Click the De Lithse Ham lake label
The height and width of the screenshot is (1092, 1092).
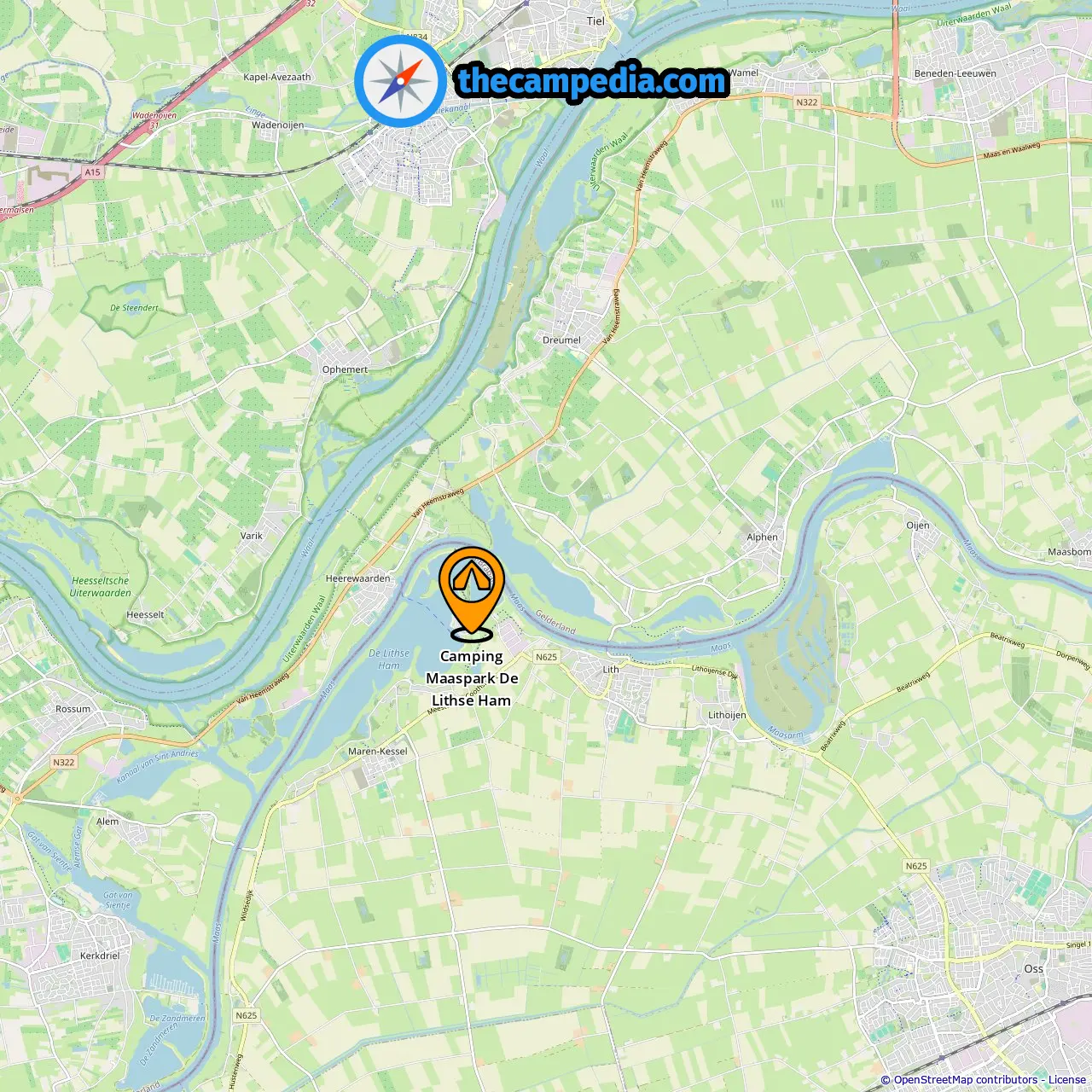coord(389,659)
